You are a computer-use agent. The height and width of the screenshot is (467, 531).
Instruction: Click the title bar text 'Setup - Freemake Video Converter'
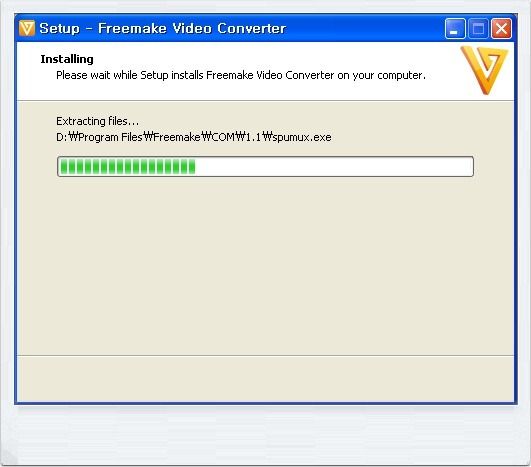click(163, 28)
